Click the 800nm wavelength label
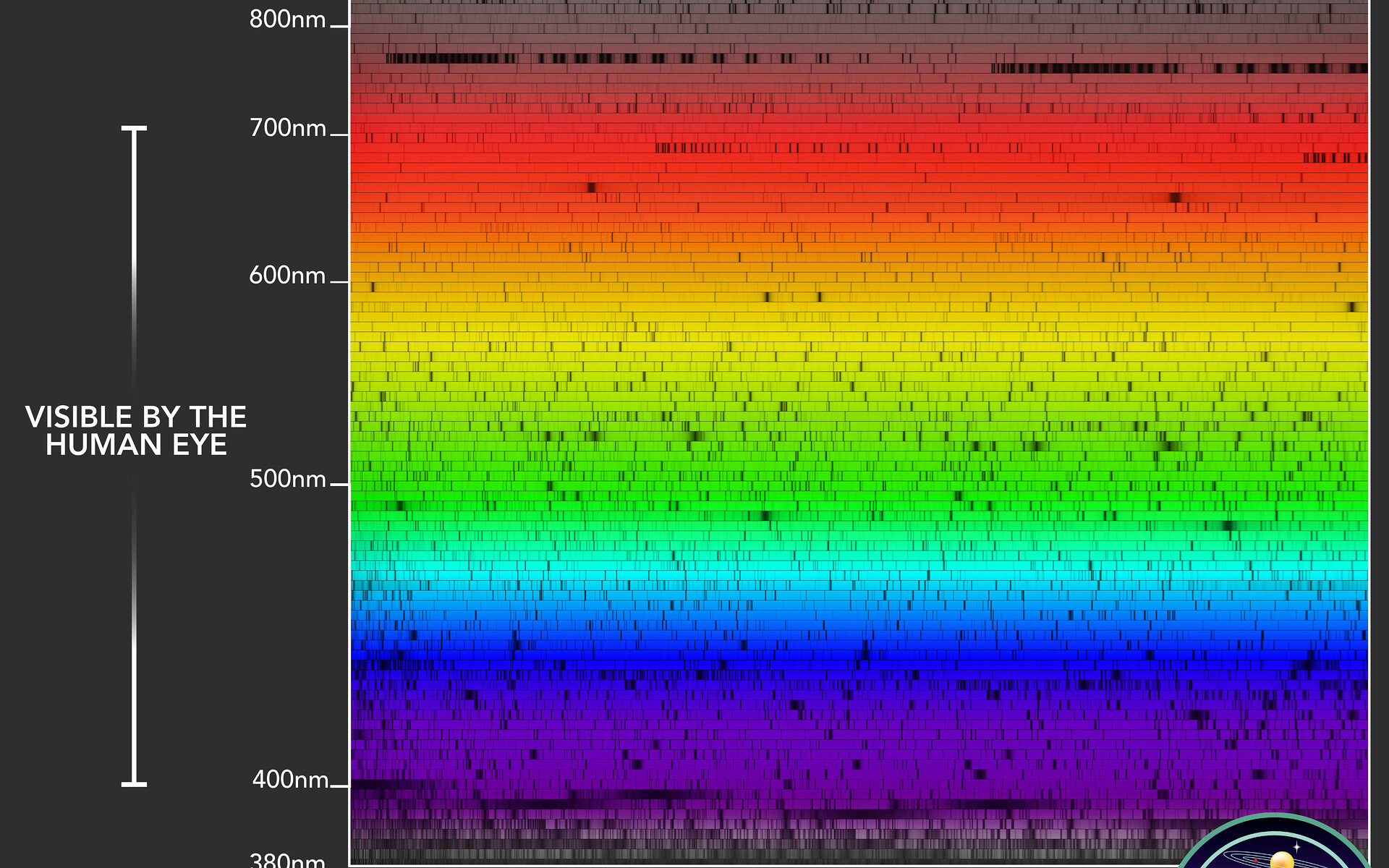The height and width of the screenshot is (868, 1389). point(287,20)
